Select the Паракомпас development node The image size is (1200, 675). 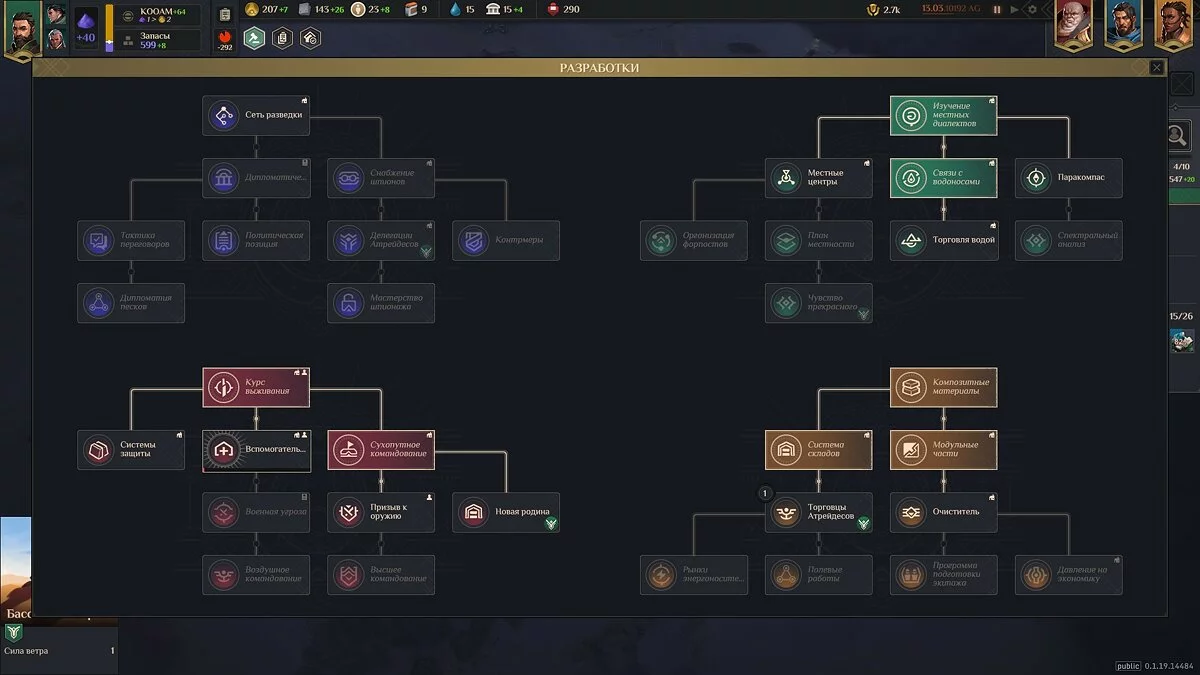coord(1069,178)
